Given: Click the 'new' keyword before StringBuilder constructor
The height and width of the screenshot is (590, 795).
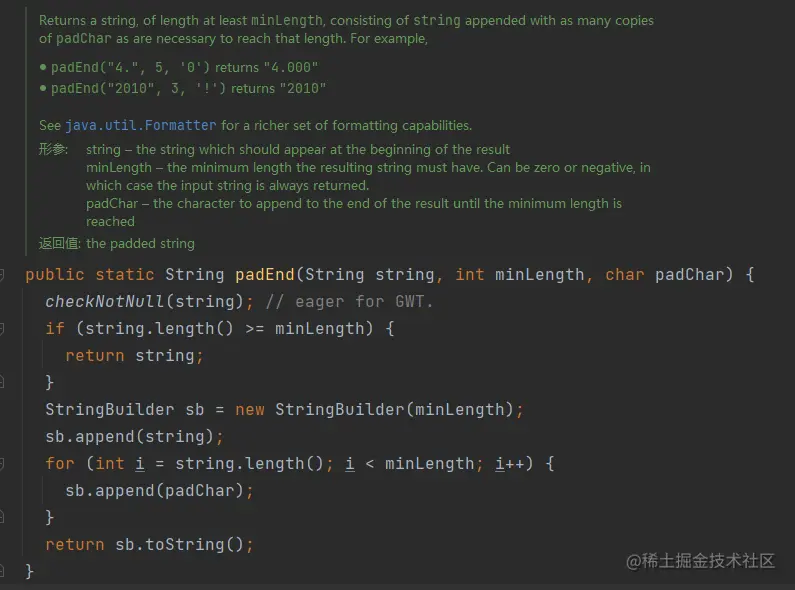Looking at the screenshot, I should click(249, 410).
